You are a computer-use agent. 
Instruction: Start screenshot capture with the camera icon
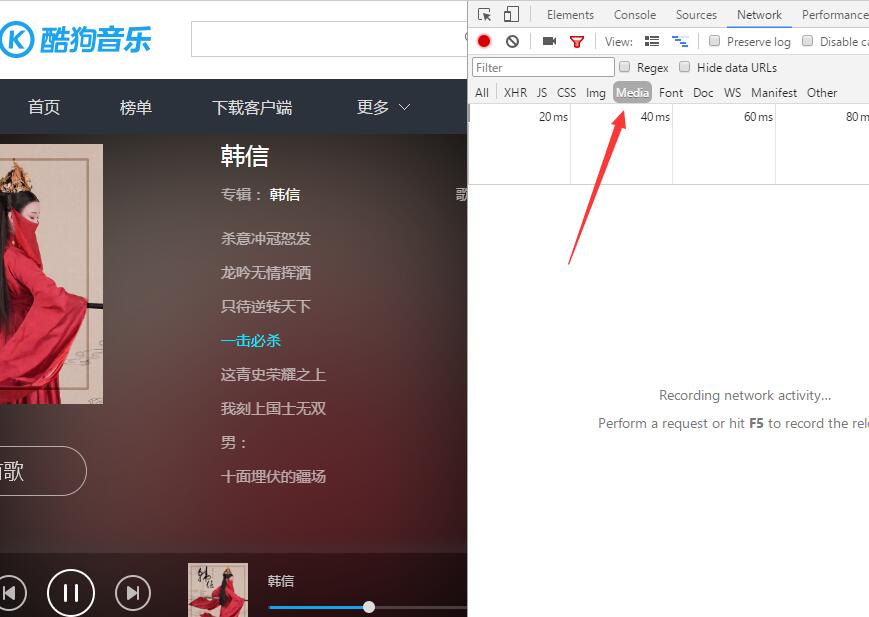click(x=547, y=41)
